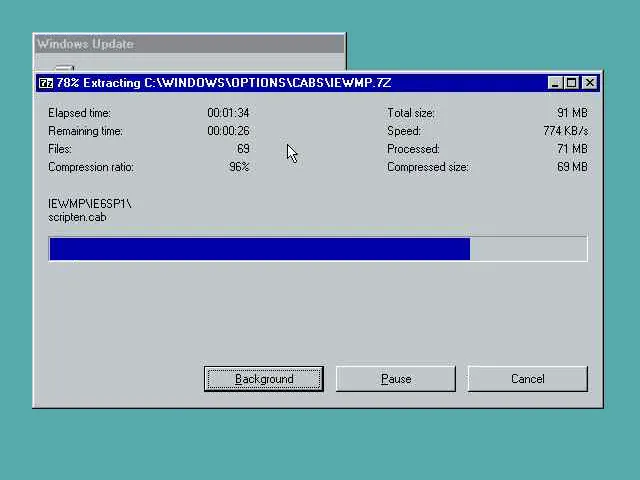Close the 7-Zip extracting window
Screen dimensions: 640x480
(x=590, y=83)
